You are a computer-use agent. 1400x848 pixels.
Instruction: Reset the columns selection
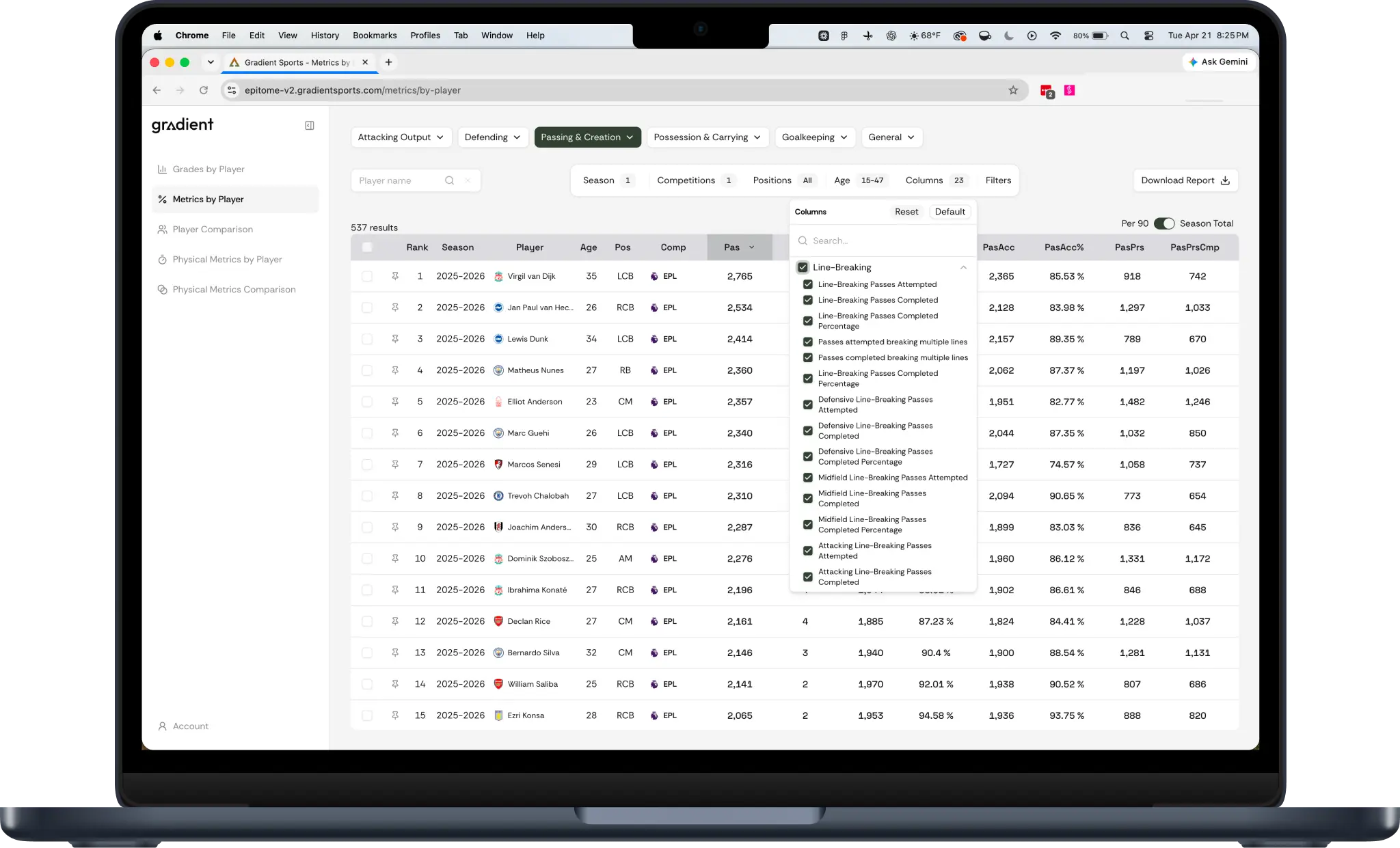pyautogui.click(x=906, y=212)
